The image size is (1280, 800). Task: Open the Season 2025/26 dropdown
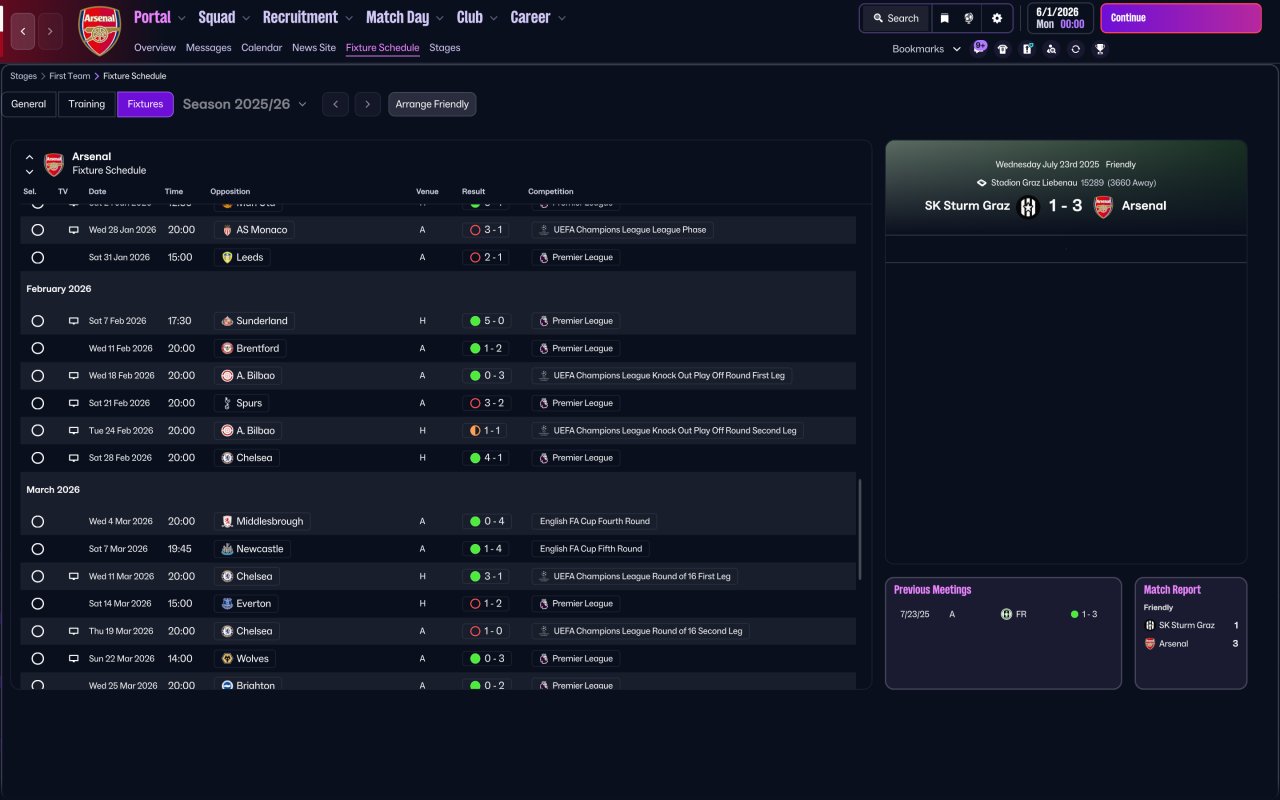pos(245,104)
